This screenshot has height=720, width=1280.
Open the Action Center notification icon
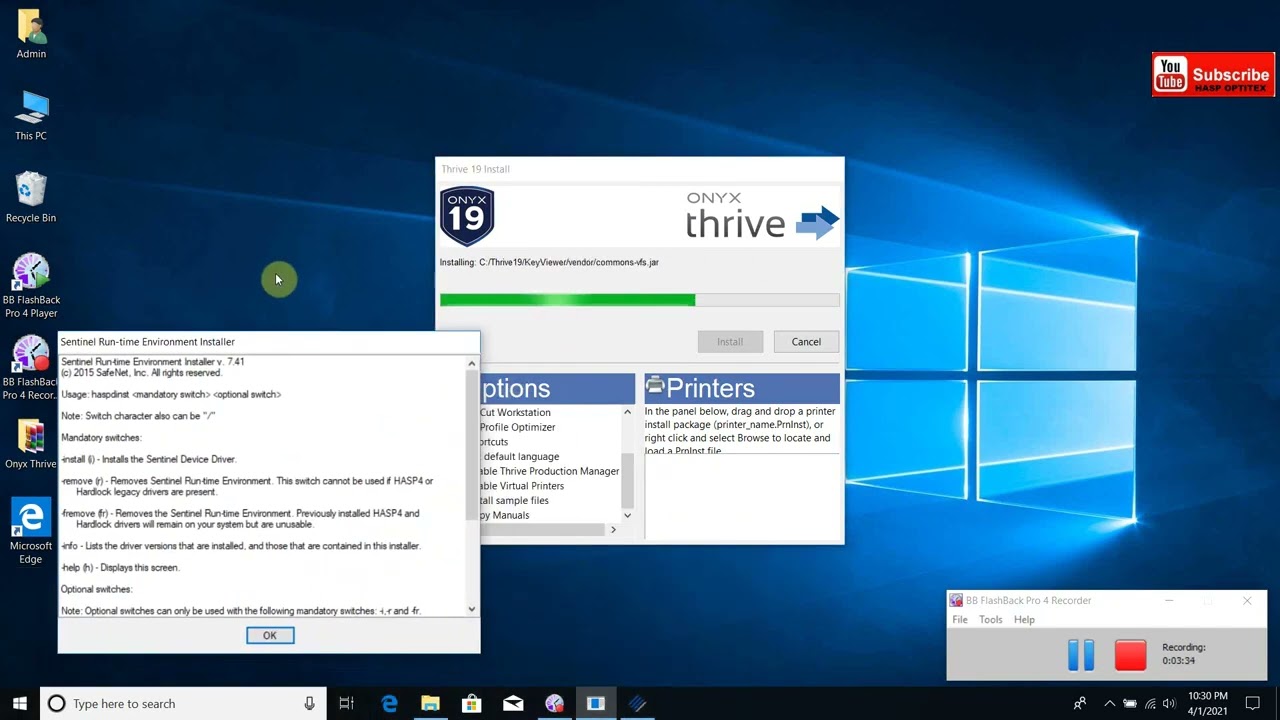[1253, 704]
